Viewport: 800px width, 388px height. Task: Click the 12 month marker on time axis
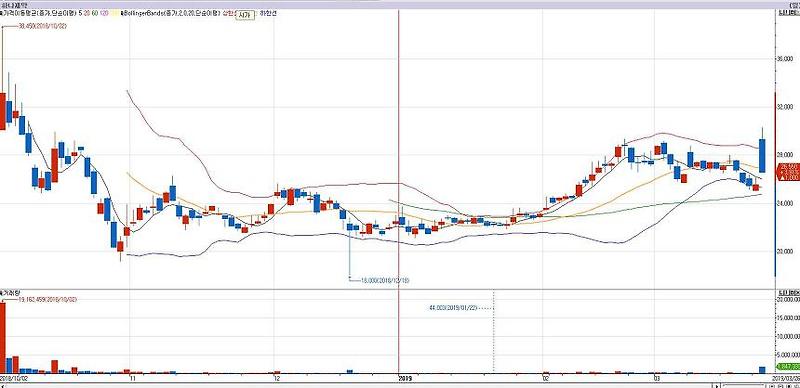pos(277,378)
